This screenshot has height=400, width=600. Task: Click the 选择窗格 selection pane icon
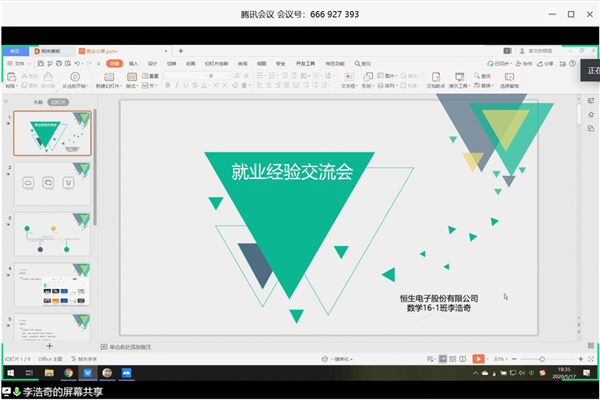pyautogui.click(x=509, y=76)
